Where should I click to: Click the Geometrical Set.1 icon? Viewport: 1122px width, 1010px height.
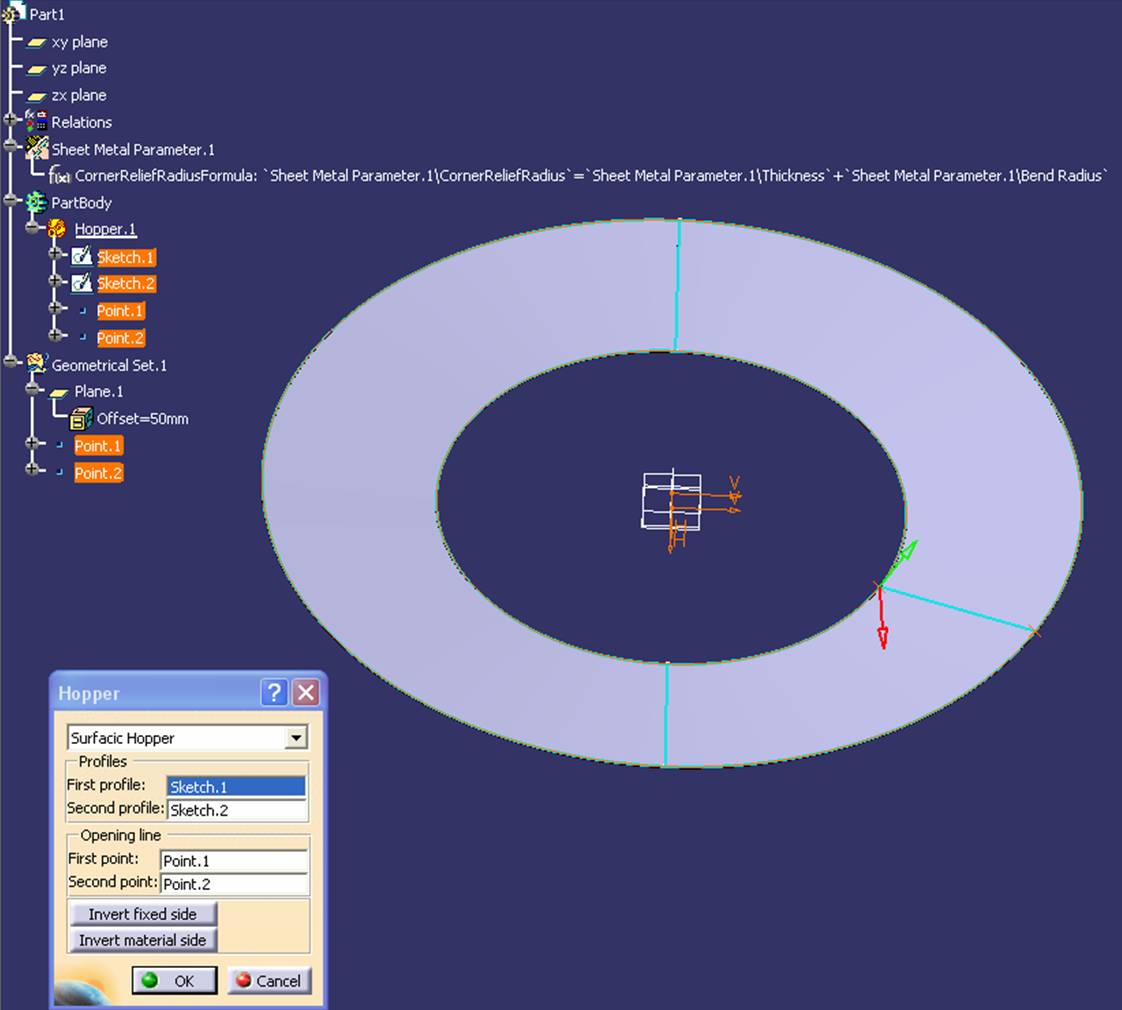[36, 364]
